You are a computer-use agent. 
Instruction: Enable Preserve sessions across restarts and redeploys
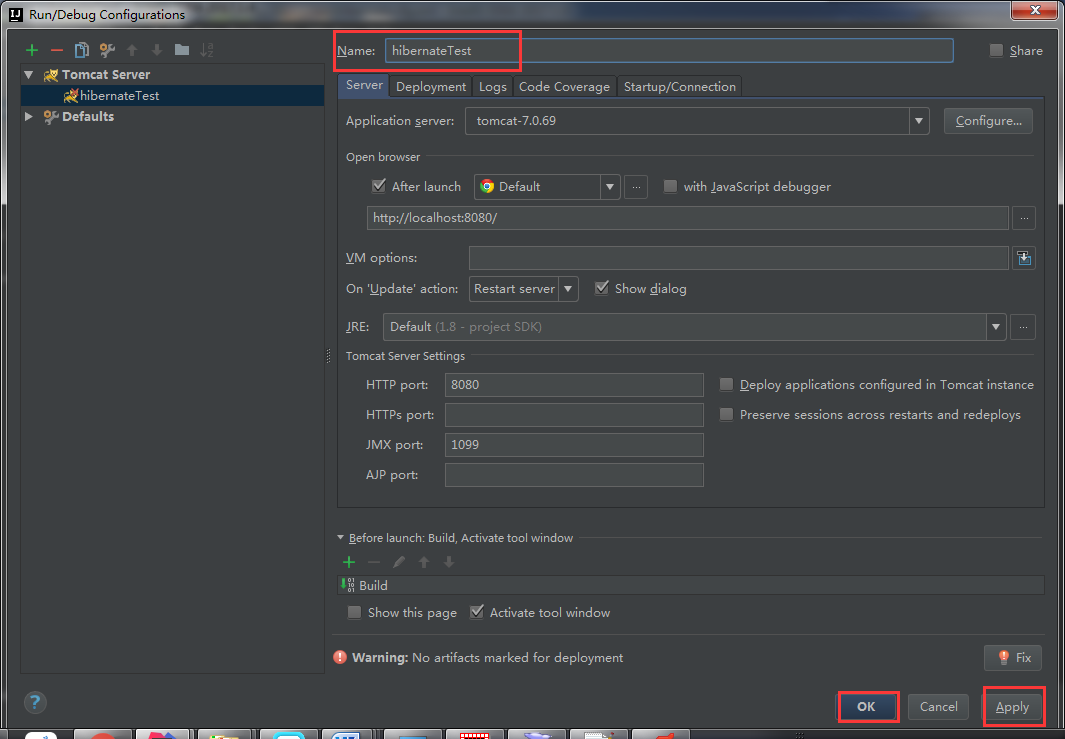[x=726, y=414]
